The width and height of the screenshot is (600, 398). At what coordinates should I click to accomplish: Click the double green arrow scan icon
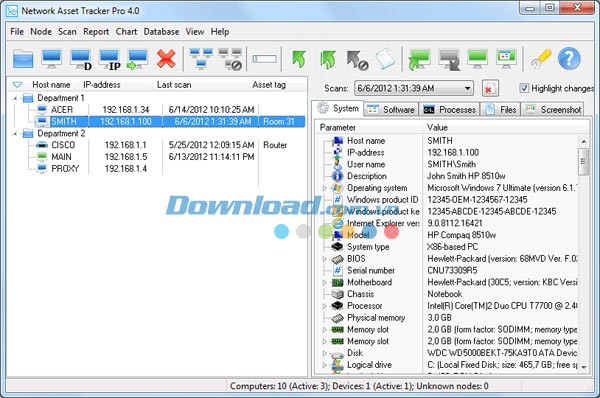(x=328, y=60)
